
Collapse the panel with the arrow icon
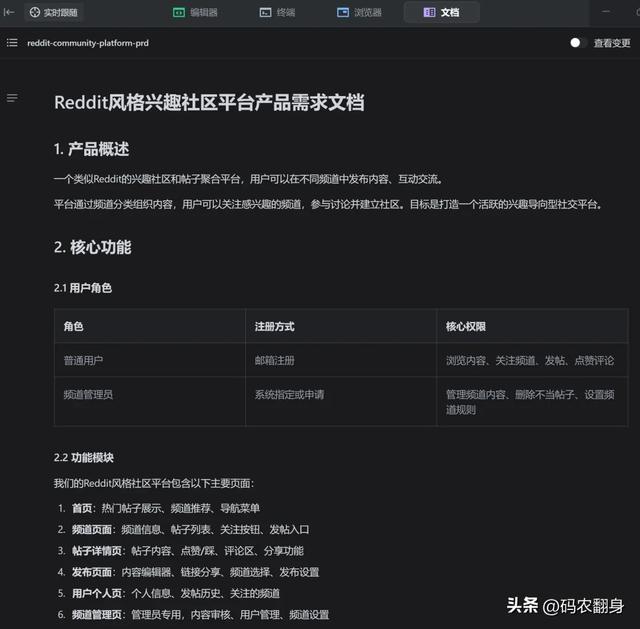coord(9,12)
